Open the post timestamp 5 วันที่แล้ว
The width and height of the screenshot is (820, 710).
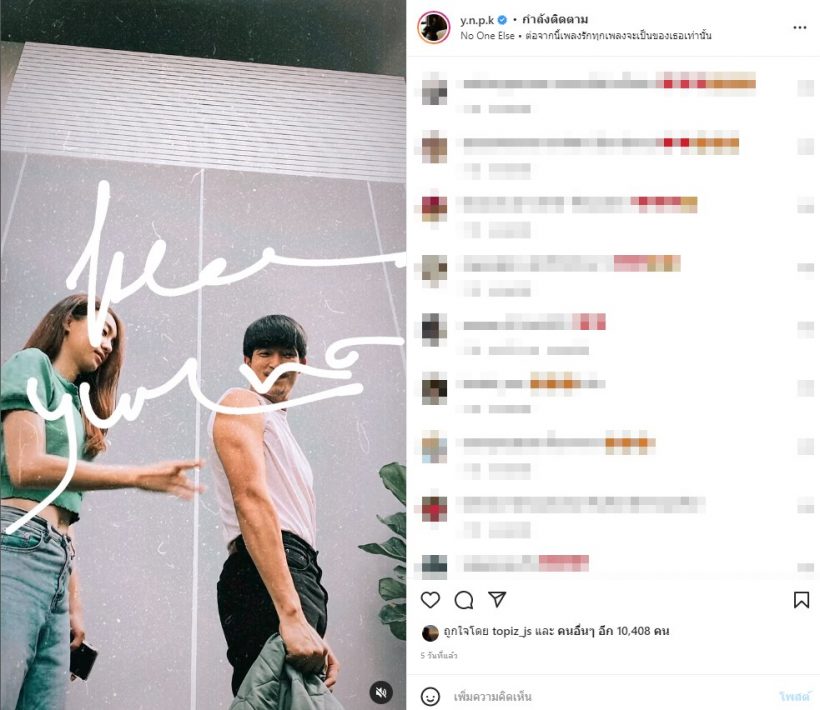[x=439, y=655]
